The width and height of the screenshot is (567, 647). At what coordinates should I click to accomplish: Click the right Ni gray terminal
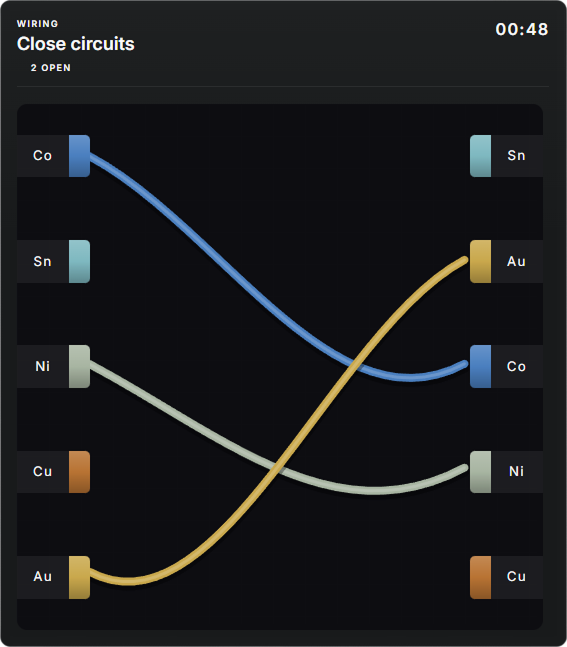[x=480, y=472]
